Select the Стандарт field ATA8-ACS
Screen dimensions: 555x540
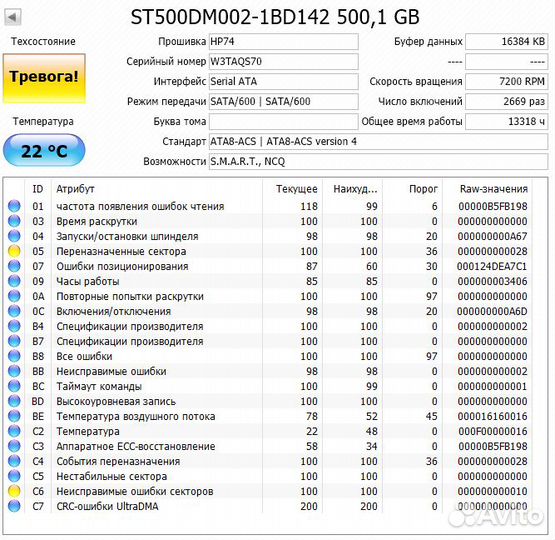378,142
